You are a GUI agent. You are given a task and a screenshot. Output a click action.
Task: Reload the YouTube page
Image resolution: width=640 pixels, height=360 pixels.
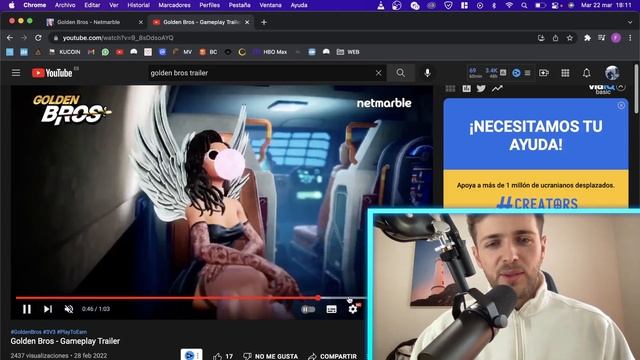(x=38, y=38)
